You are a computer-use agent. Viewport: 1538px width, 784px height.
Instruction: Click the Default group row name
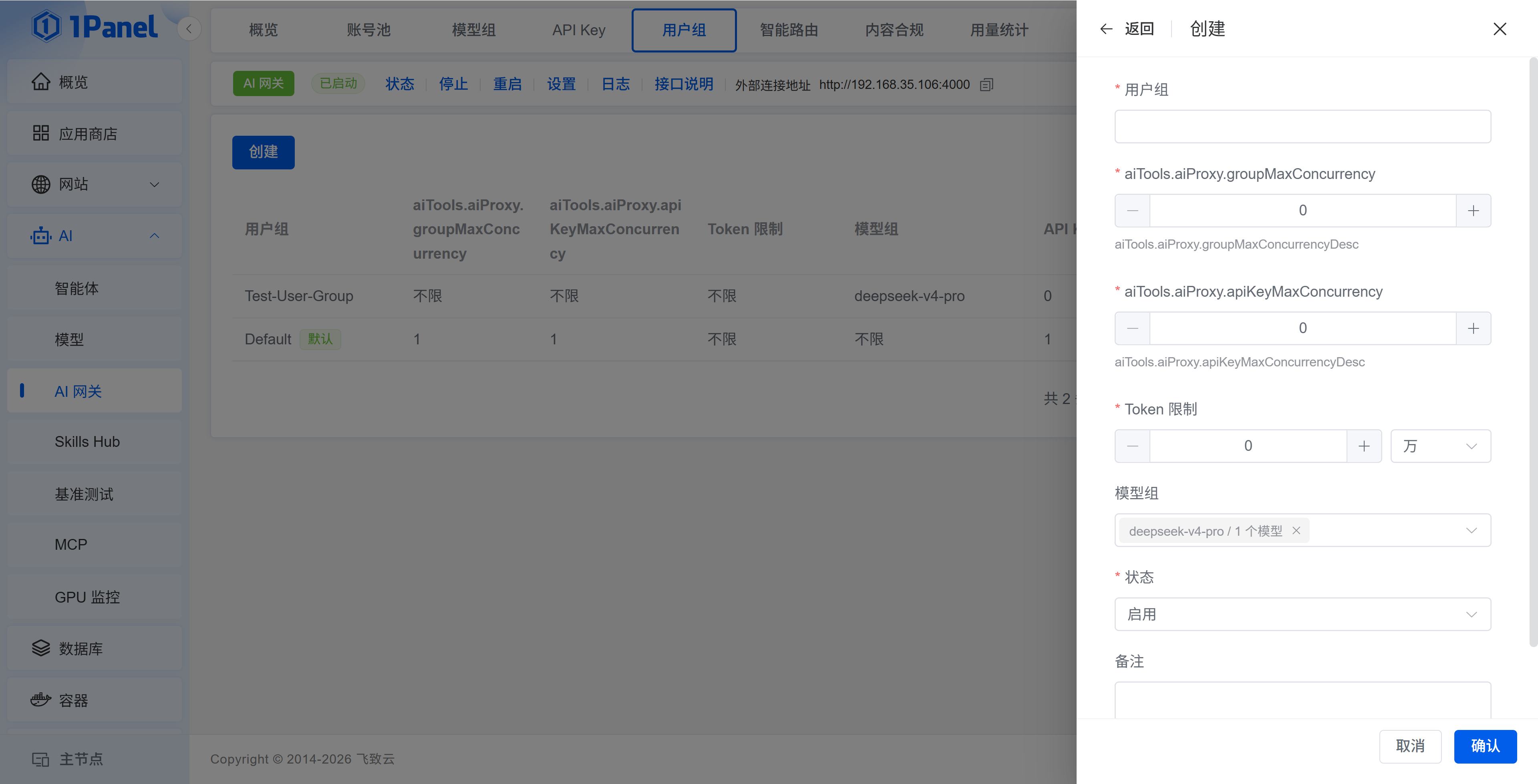coord(268,339)
